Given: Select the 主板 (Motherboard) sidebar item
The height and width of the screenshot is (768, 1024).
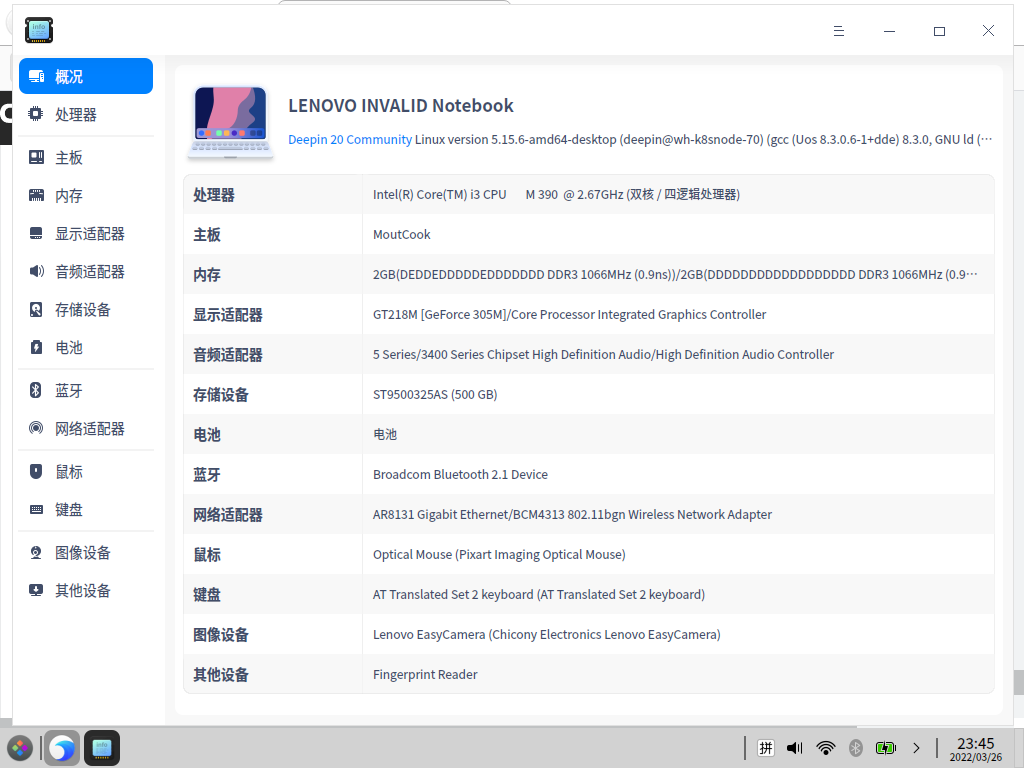Looking at the screenshot, I should tap(70, 157).
